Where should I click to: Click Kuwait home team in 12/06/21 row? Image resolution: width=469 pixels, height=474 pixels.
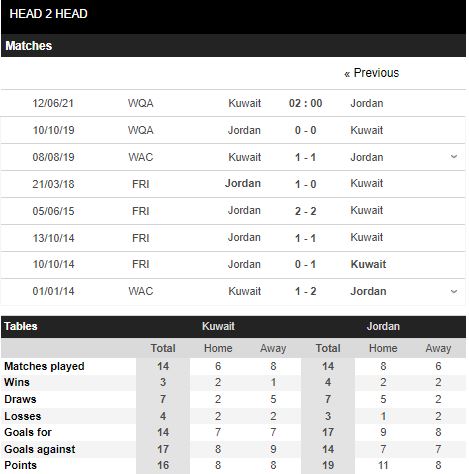coord(244,103)
